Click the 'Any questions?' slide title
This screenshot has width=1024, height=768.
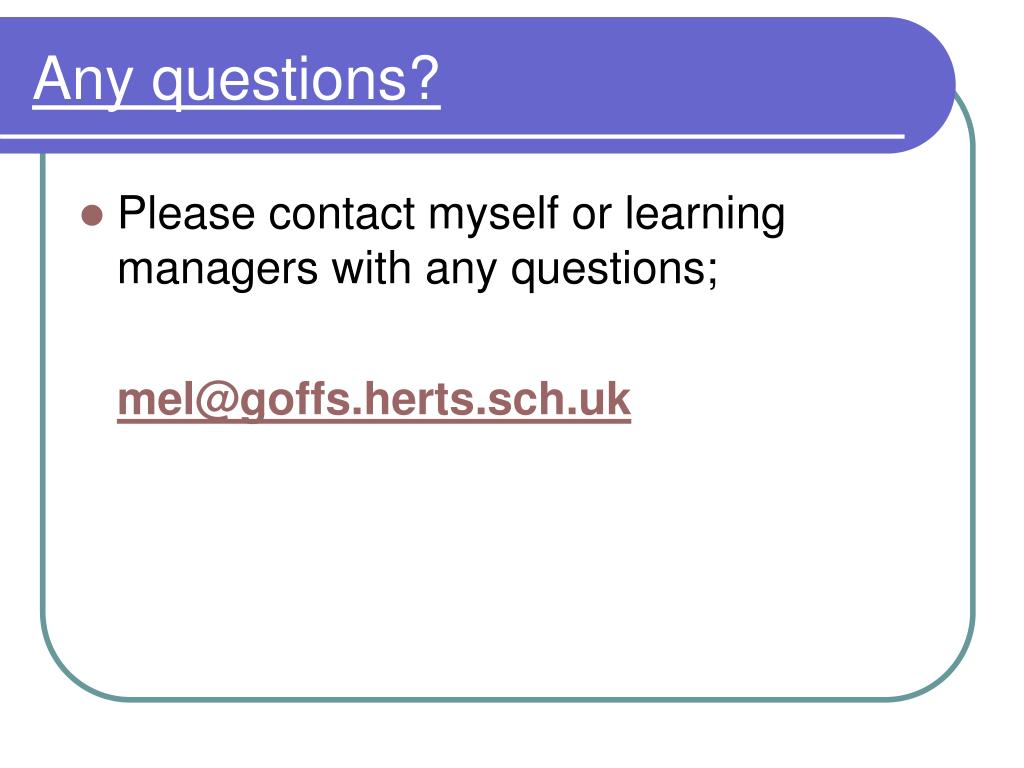coord(236,80)
